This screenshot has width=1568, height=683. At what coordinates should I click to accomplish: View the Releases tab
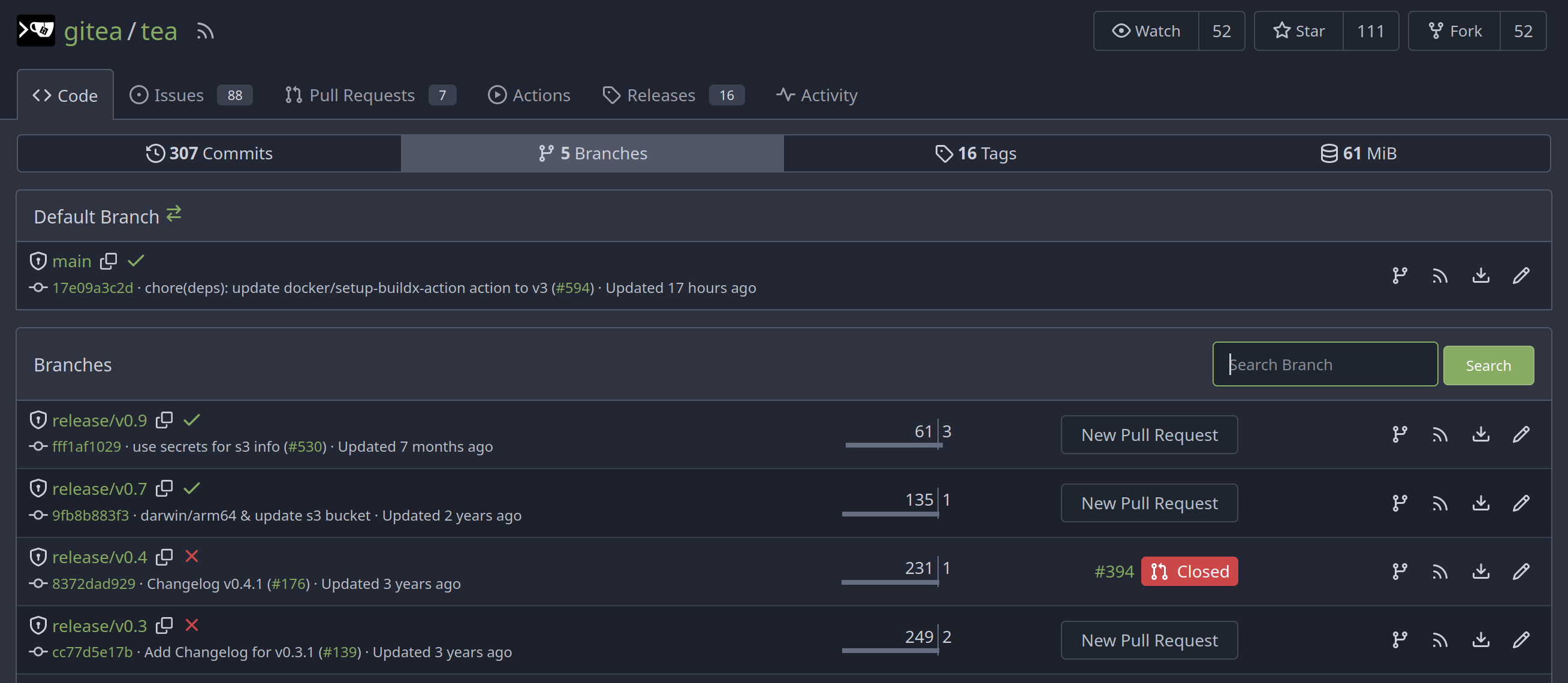pyautogui.click(x=673, y=95)
